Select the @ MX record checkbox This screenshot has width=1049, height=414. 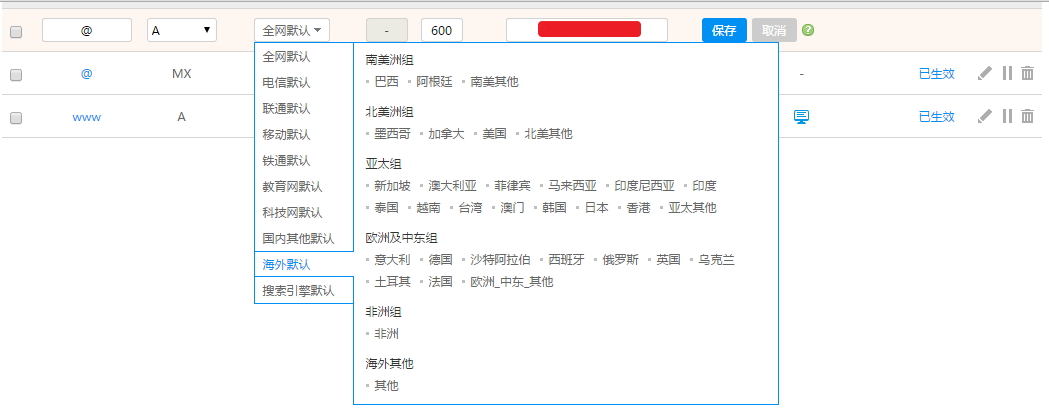tap(16, 75)
